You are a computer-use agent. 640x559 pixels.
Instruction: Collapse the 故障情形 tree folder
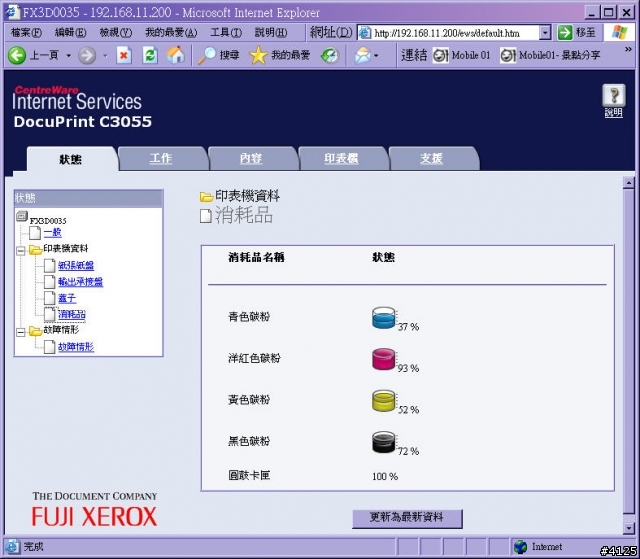pyautogui.click(x=20, y=332)
